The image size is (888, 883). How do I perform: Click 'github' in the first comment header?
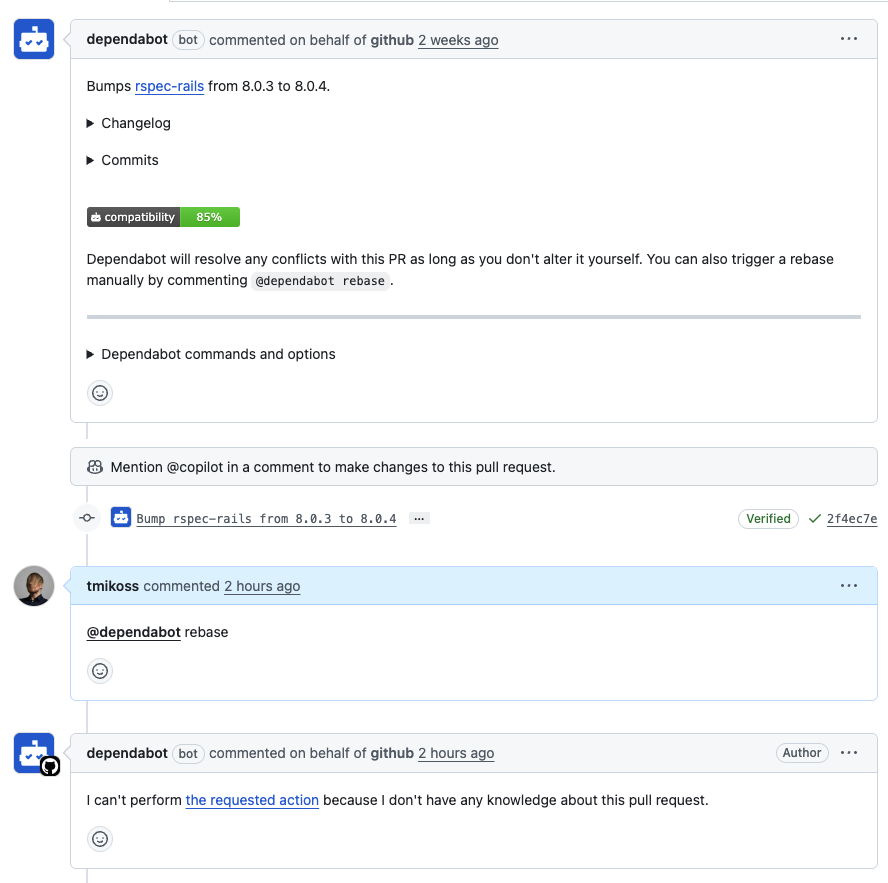click(x=392, y=40)
